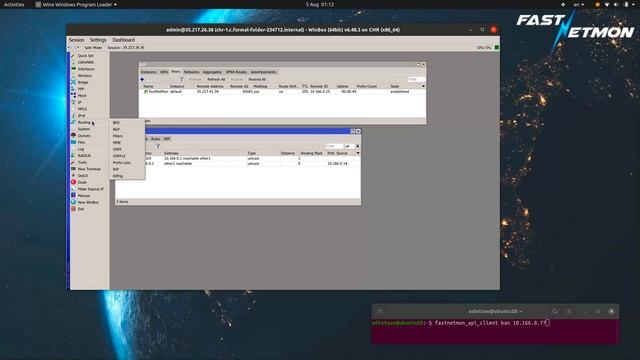Click the Find field in BGP window
The image size is (640, 360).
point(416,79)
